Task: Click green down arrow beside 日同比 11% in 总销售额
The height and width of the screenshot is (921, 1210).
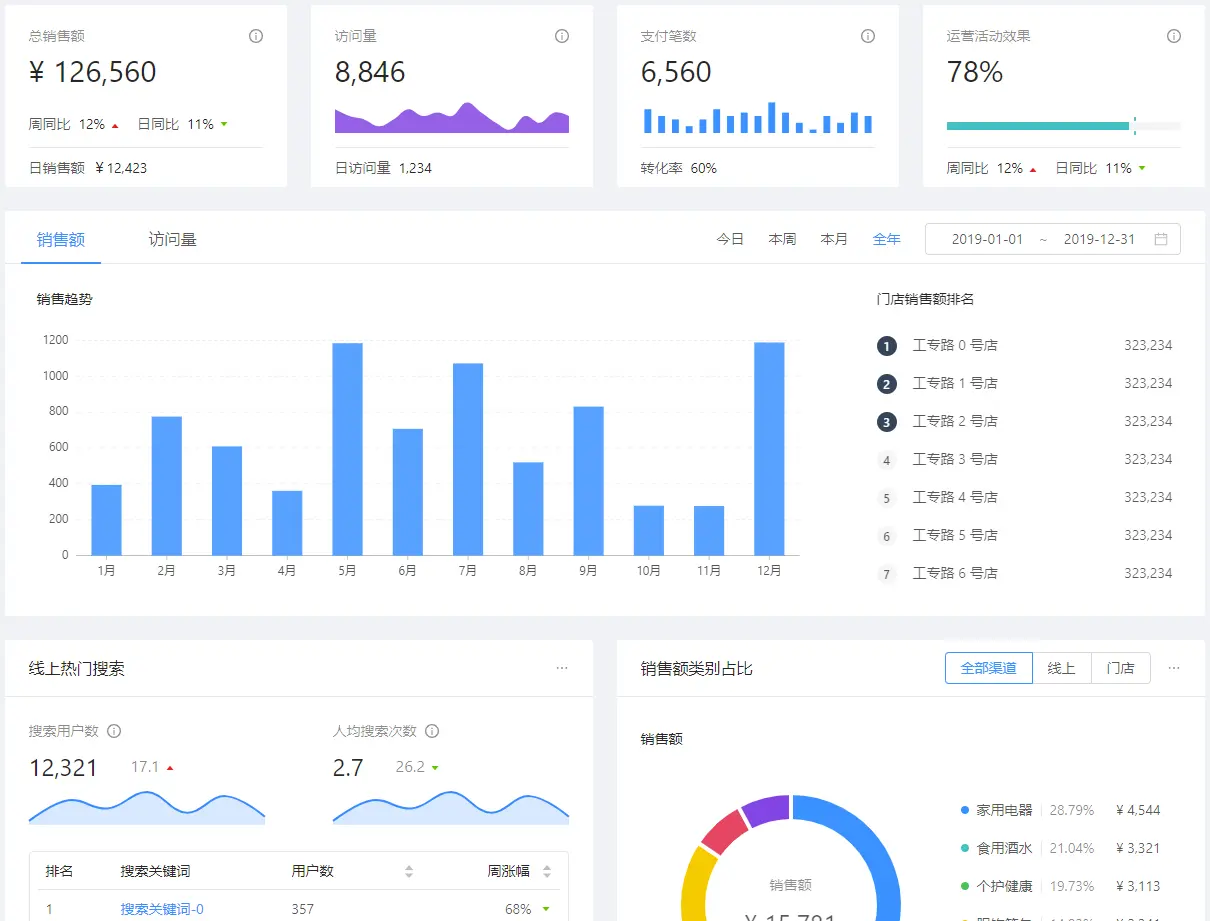Action: click(224, 125)
